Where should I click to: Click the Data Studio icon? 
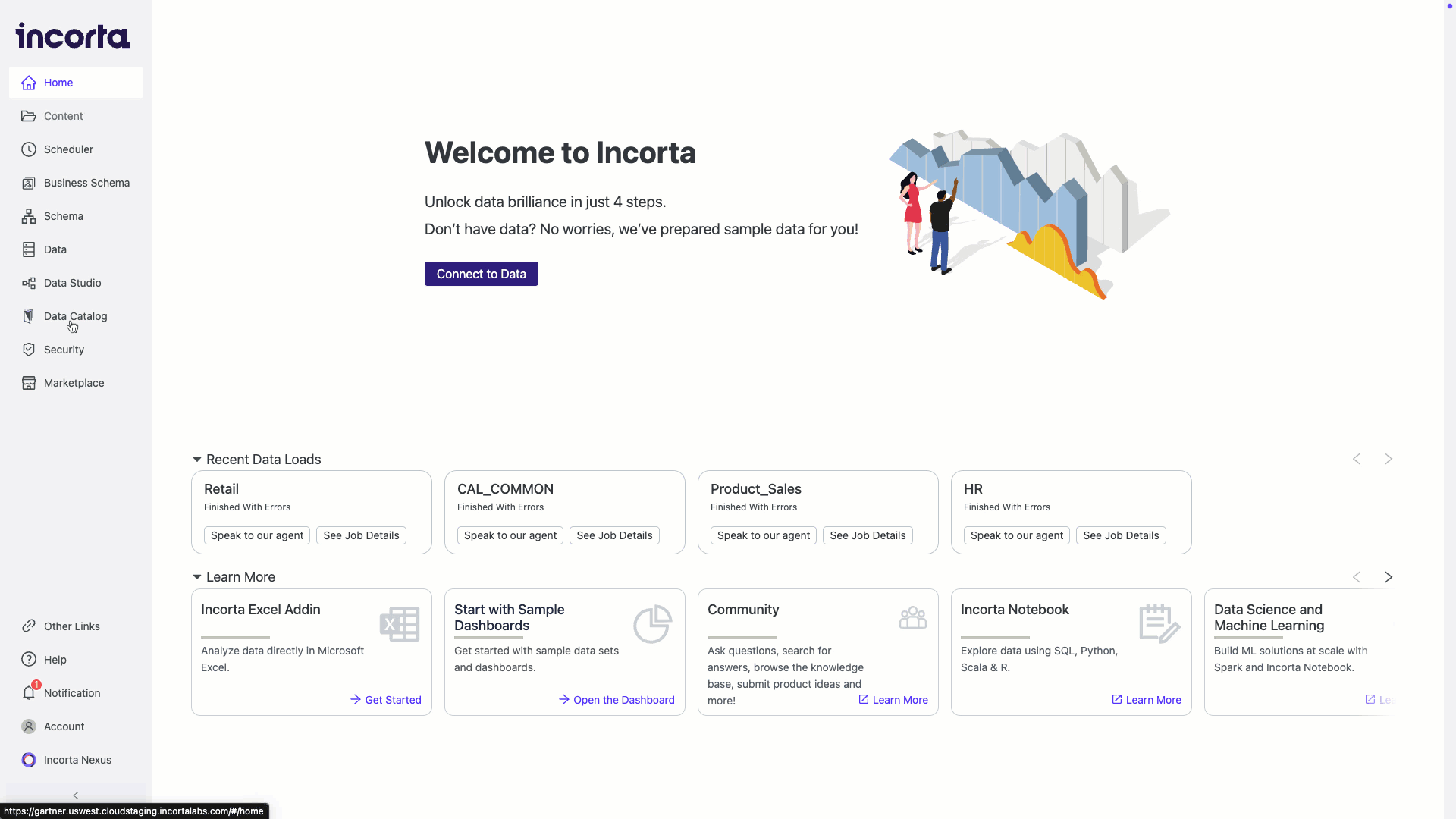pyautogui.click(x=29, y=283)
